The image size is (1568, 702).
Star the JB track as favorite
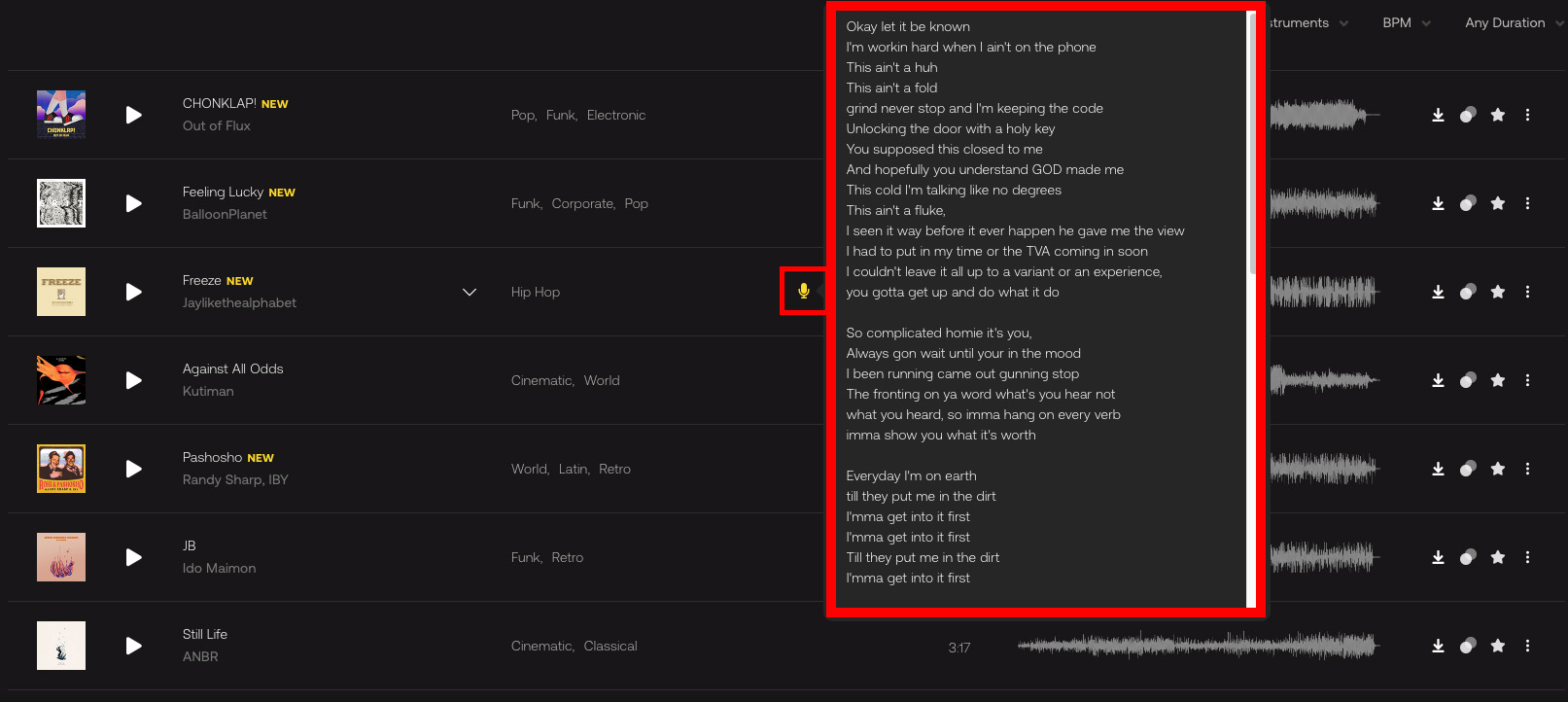tap(1498, 557)
